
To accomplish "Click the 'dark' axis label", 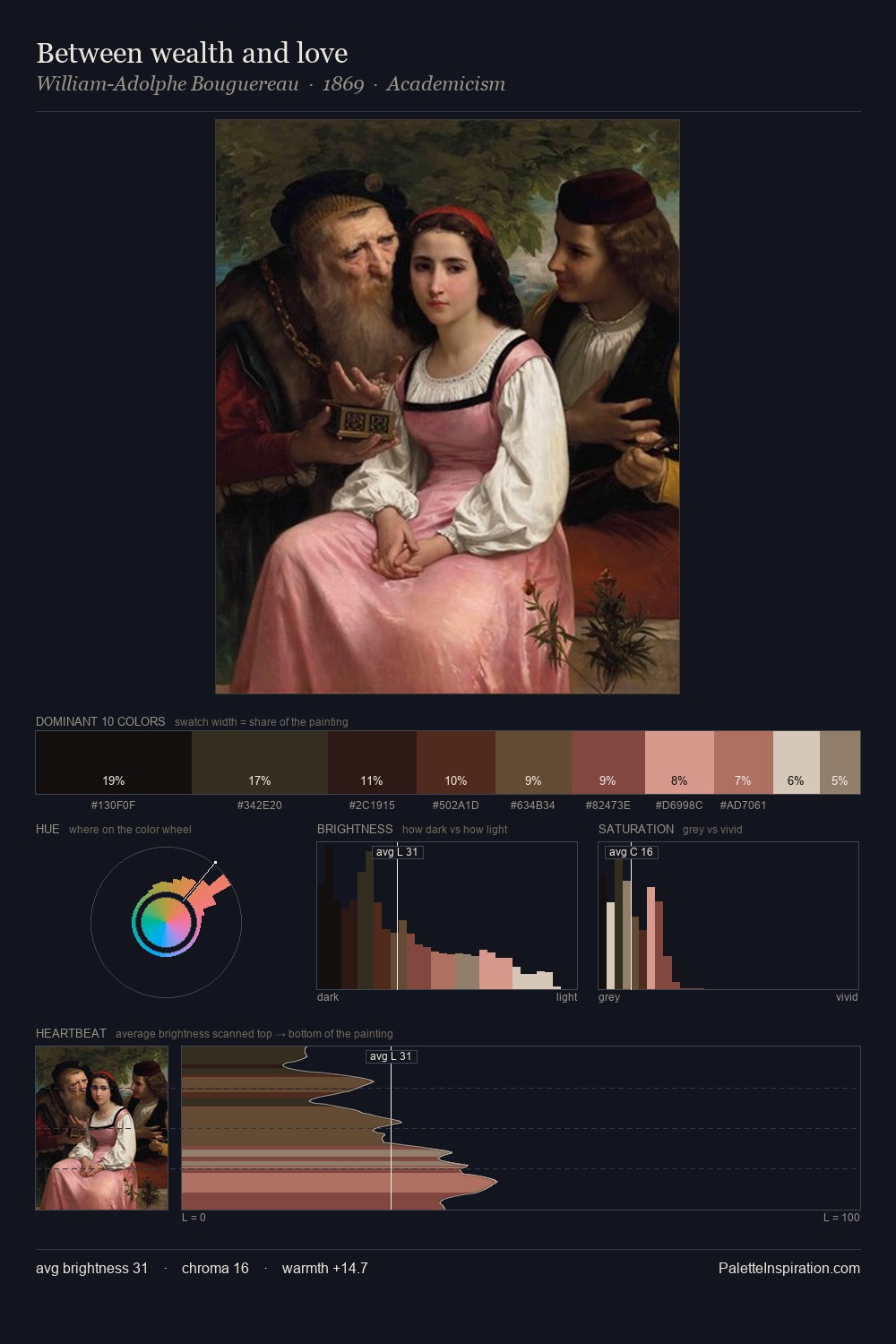I will (328, 997).
